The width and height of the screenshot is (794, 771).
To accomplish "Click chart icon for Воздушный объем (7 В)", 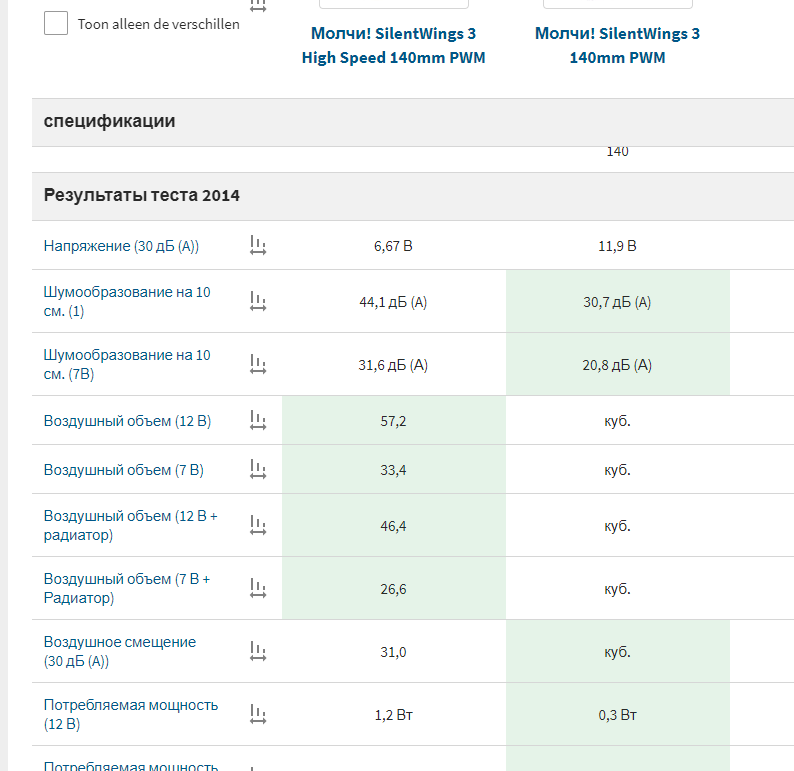I will 258,469.
